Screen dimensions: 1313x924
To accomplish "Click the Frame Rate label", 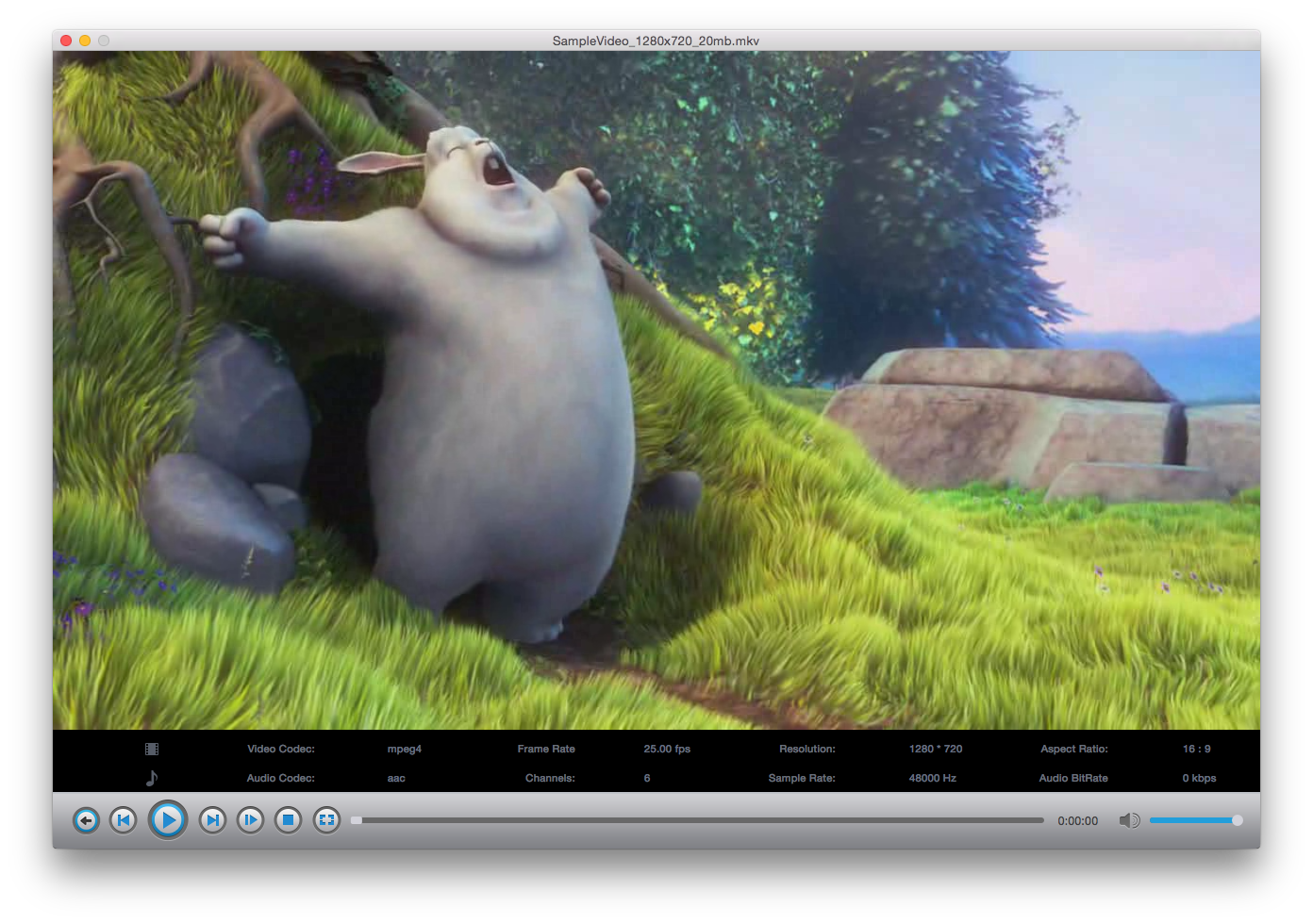I will click(x=546, y=749).
